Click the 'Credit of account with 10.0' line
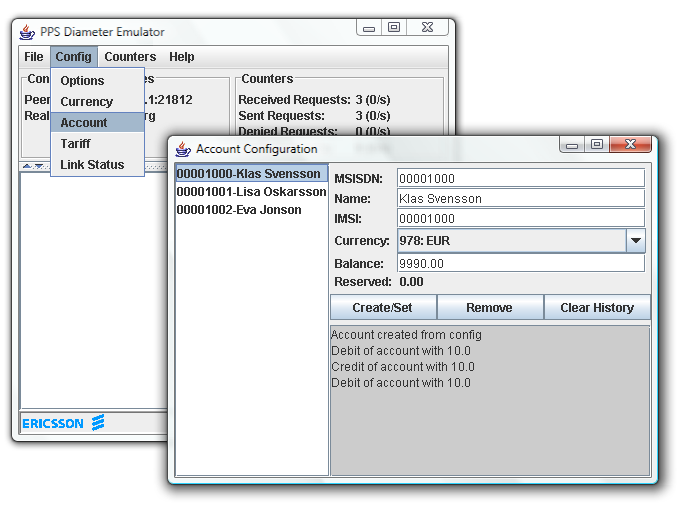This screenshot has height=508, width=680. (x=403, y=367)
